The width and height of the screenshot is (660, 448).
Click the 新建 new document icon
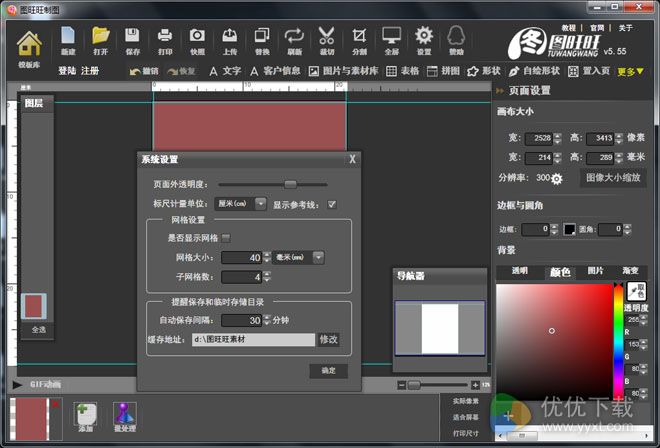point(68,35)
